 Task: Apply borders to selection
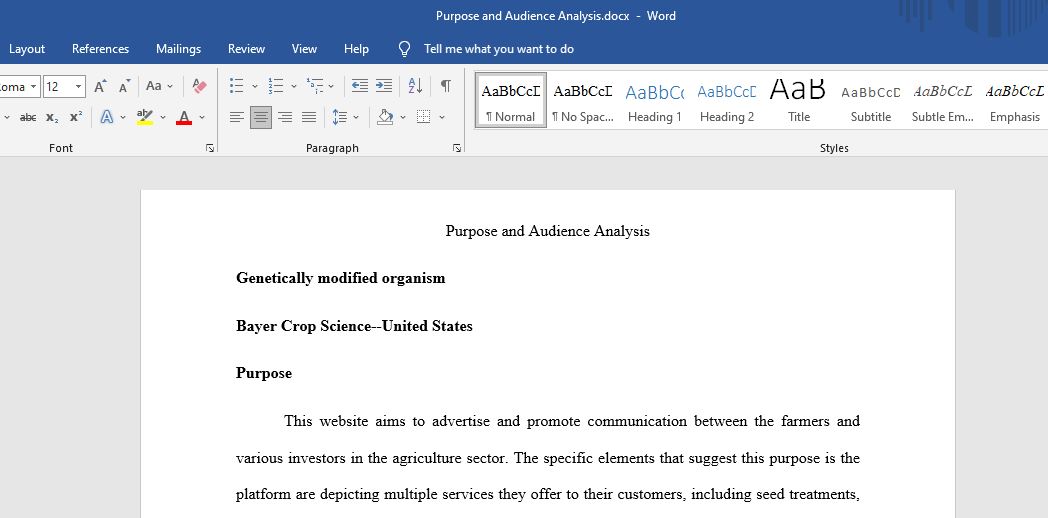coord(423,118)
